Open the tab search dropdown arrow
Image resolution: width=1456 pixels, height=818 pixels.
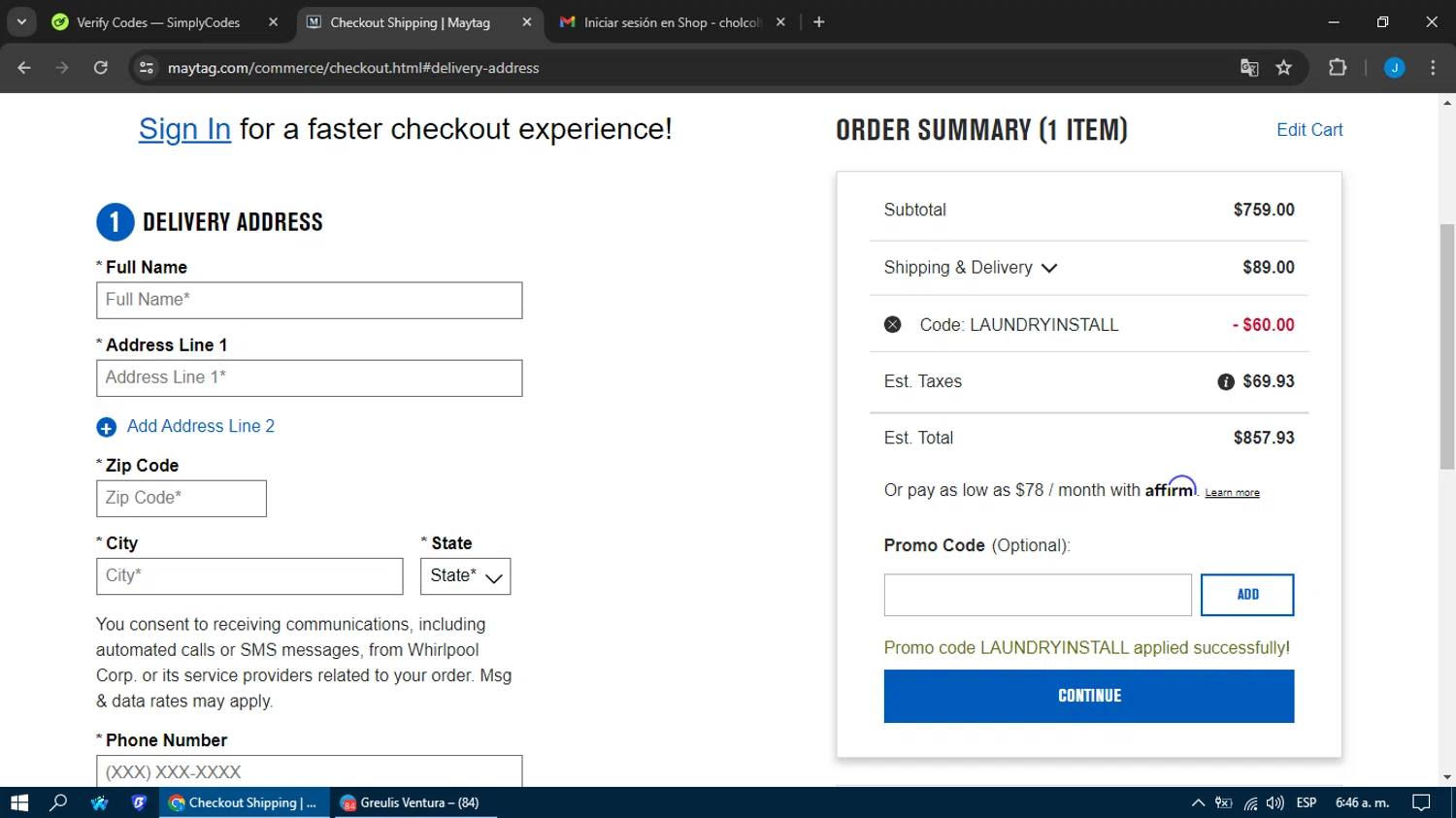pos(21,22)
